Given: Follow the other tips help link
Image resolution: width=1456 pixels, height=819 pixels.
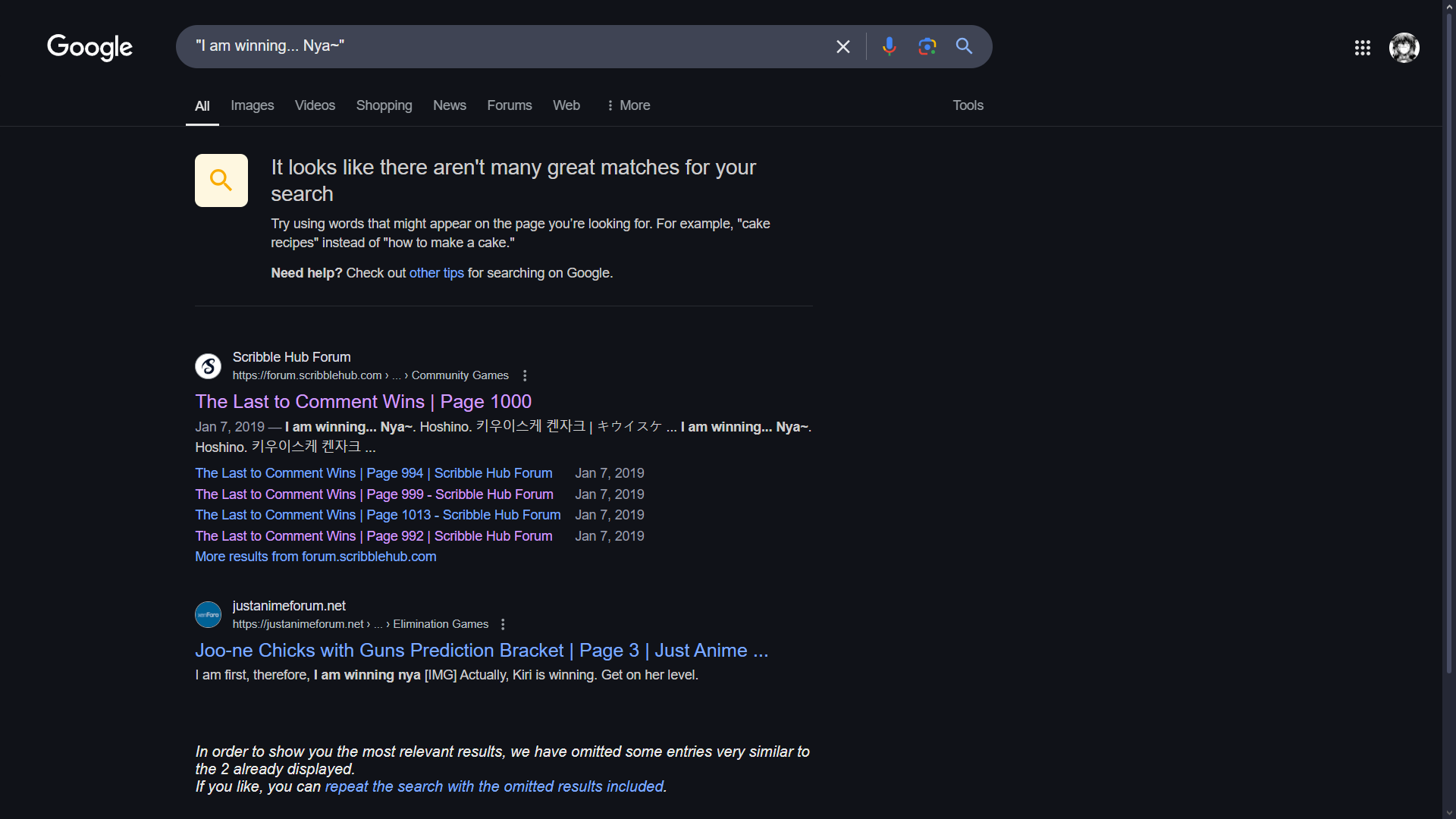Looking at the screenshot, I should tap(436, 273).
